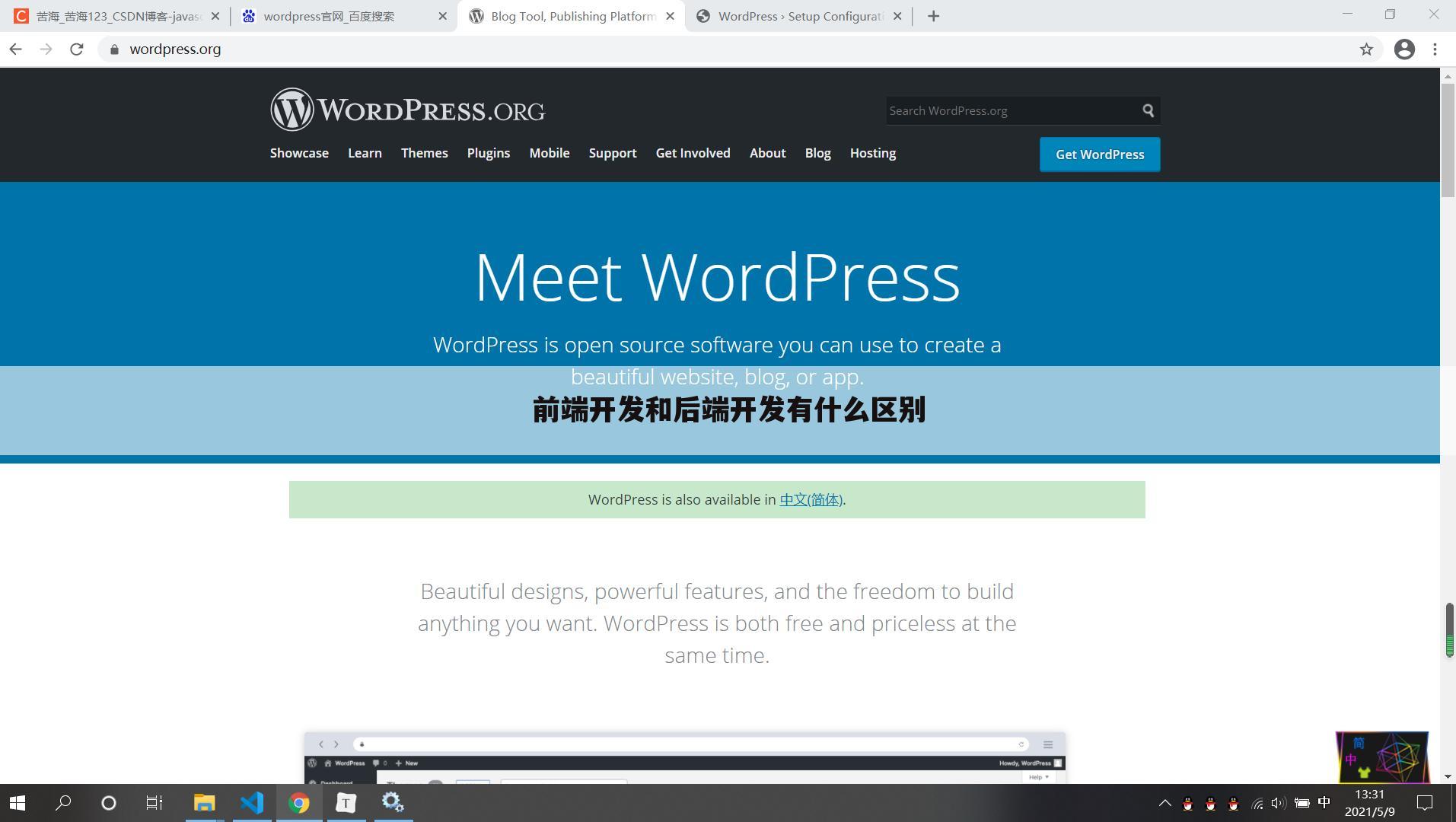Go to the Plugins section
This screenshot has width=1456, height=822.
click(x=489, y=153)
